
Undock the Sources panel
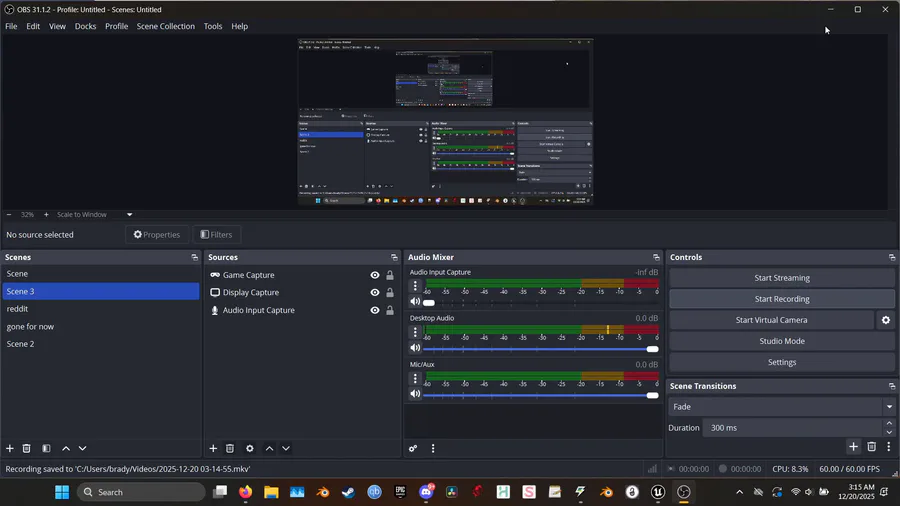(394, 258)
